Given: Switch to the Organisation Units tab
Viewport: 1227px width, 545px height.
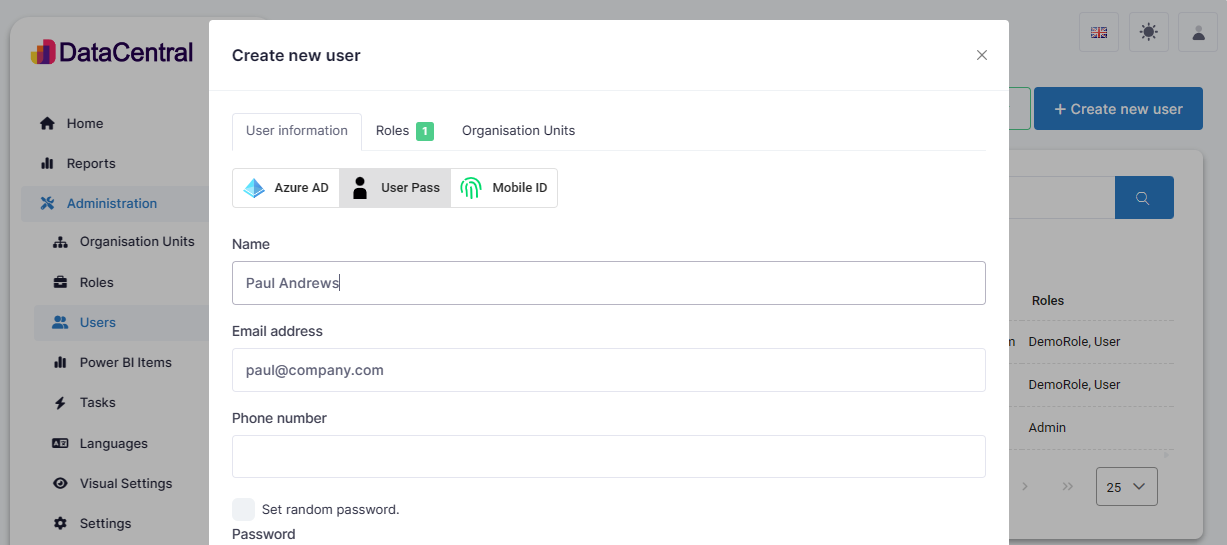Looking at the screenshot, I should (518, 131).
